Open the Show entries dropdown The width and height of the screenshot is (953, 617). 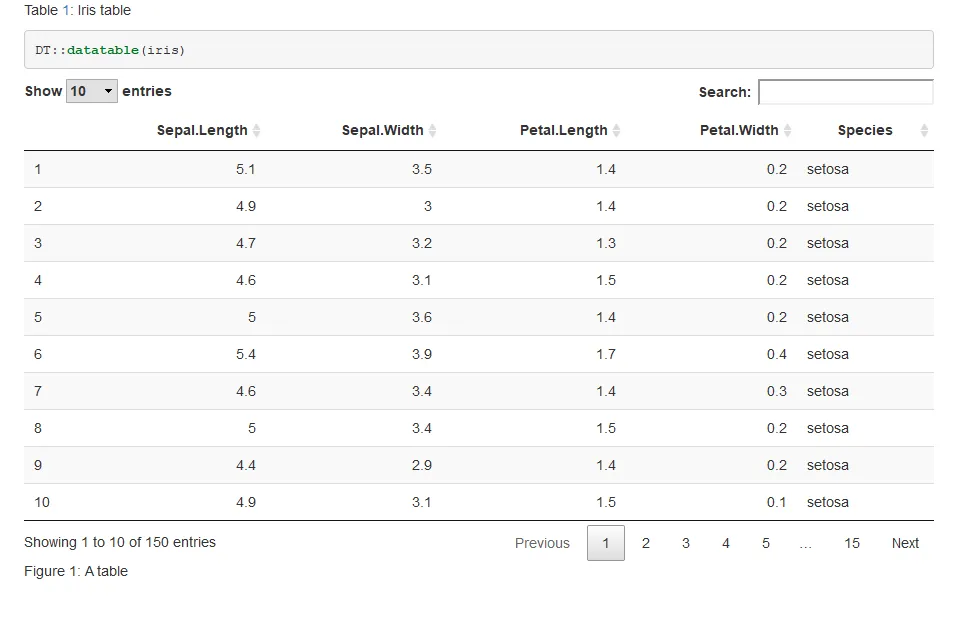point(92,91)
